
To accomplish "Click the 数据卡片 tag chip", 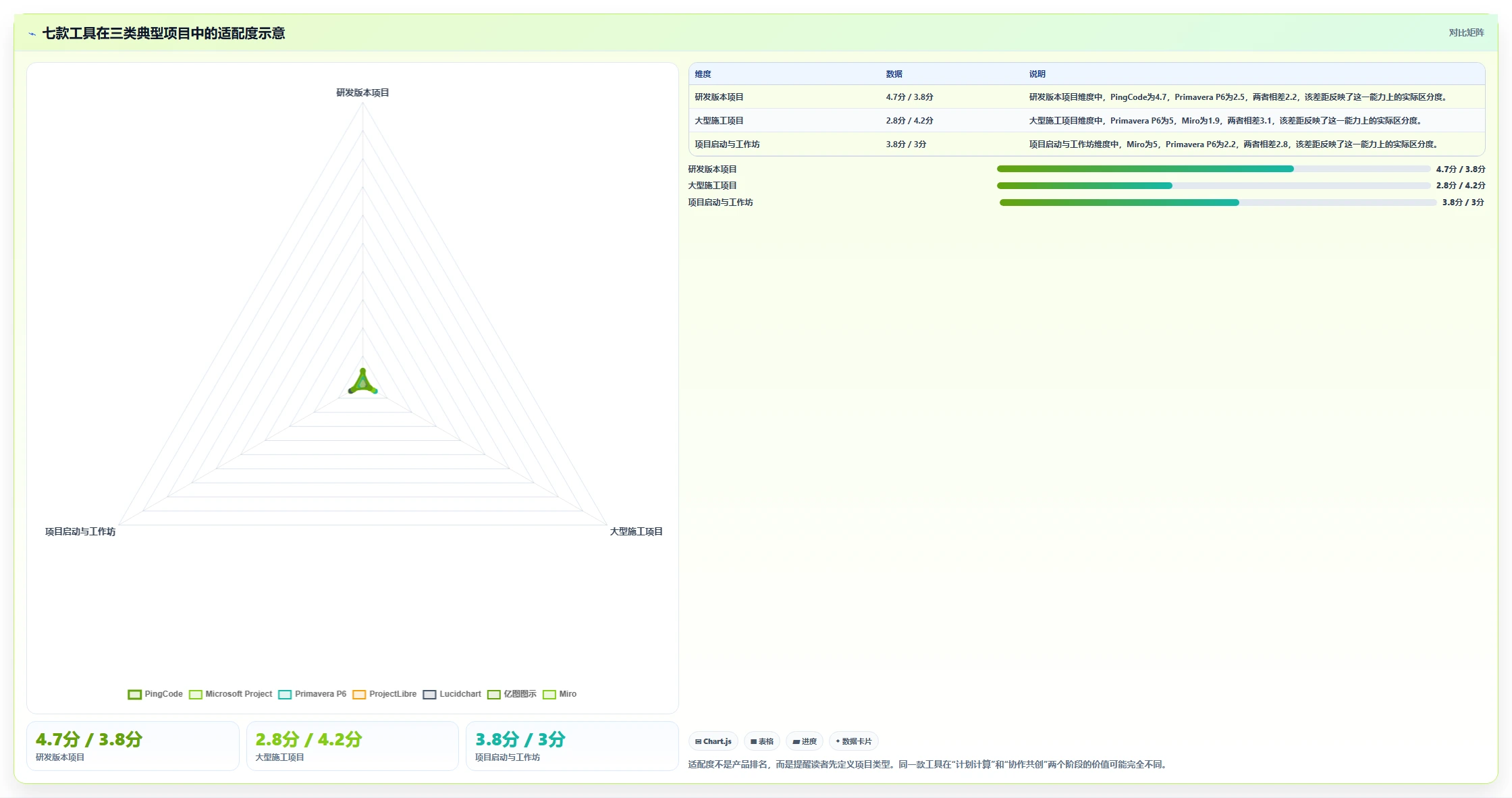I will pyautogui.click(x=854, y=741).
